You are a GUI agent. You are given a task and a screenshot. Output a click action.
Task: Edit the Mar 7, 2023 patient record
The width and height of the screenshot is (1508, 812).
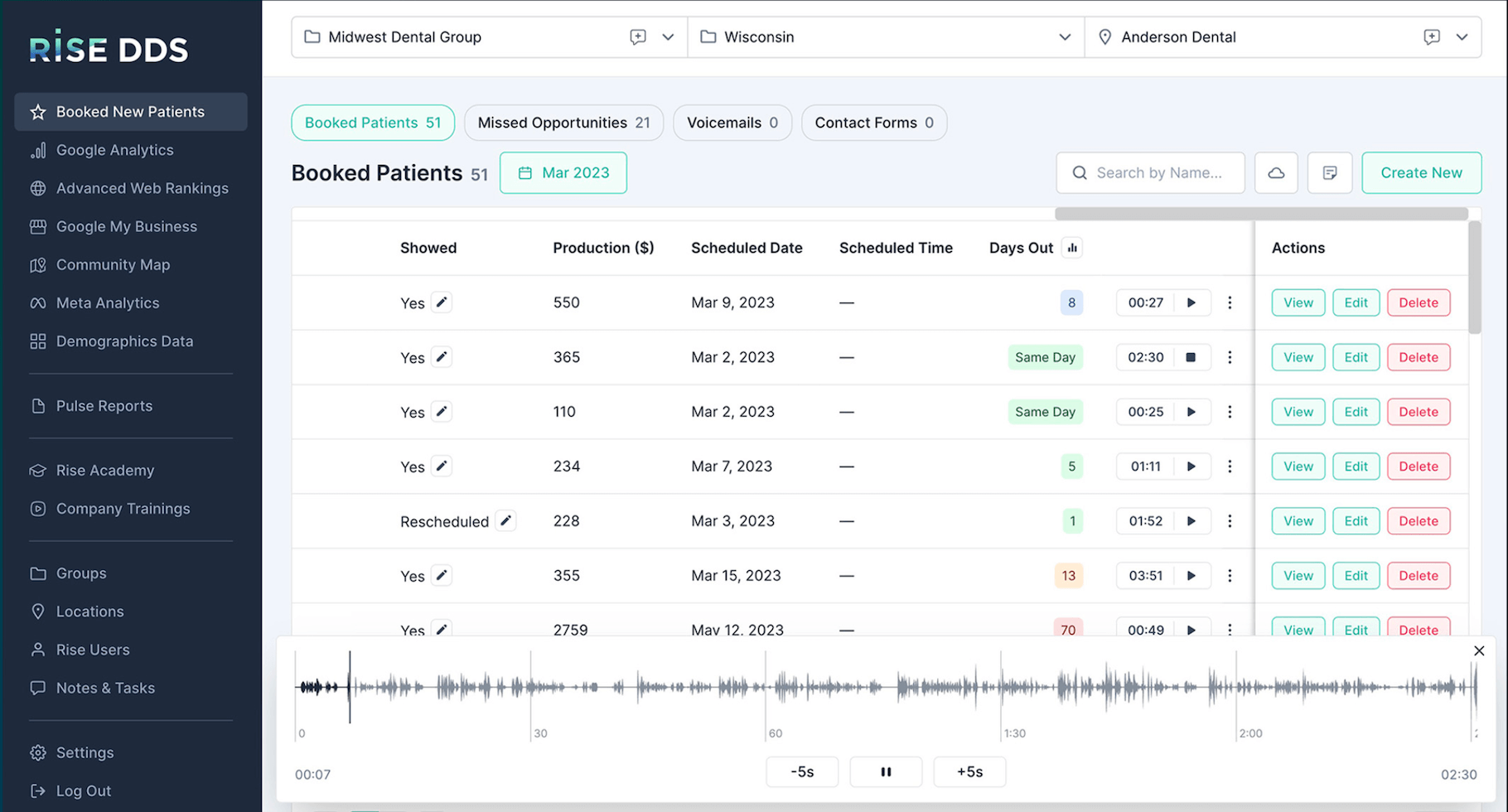pos(1356,466)
